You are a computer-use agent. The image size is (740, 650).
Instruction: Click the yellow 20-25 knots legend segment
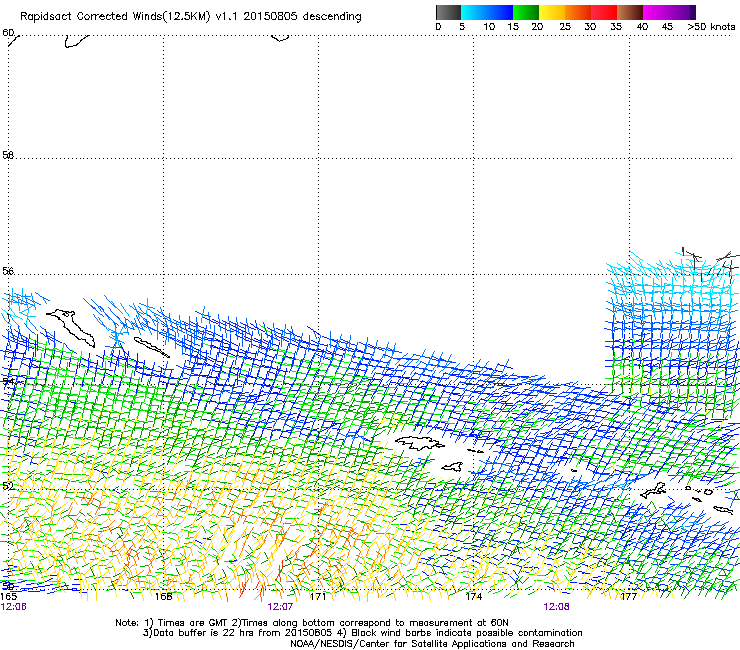(552, 12)
